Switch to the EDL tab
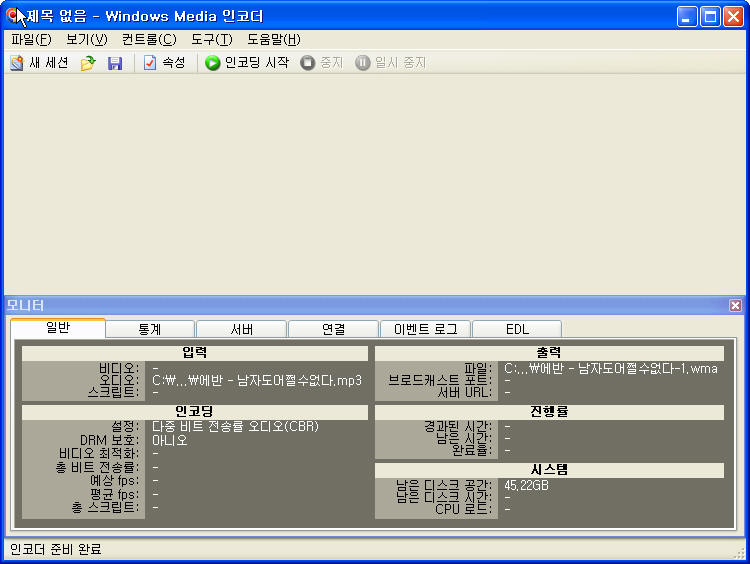The width and height of the screenshot is (750, 564). [517, 329]
